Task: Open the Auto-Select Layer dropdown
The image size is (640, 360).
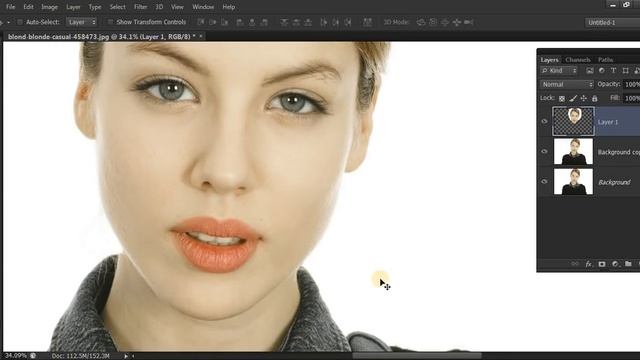Action: (x=82, y=22)
